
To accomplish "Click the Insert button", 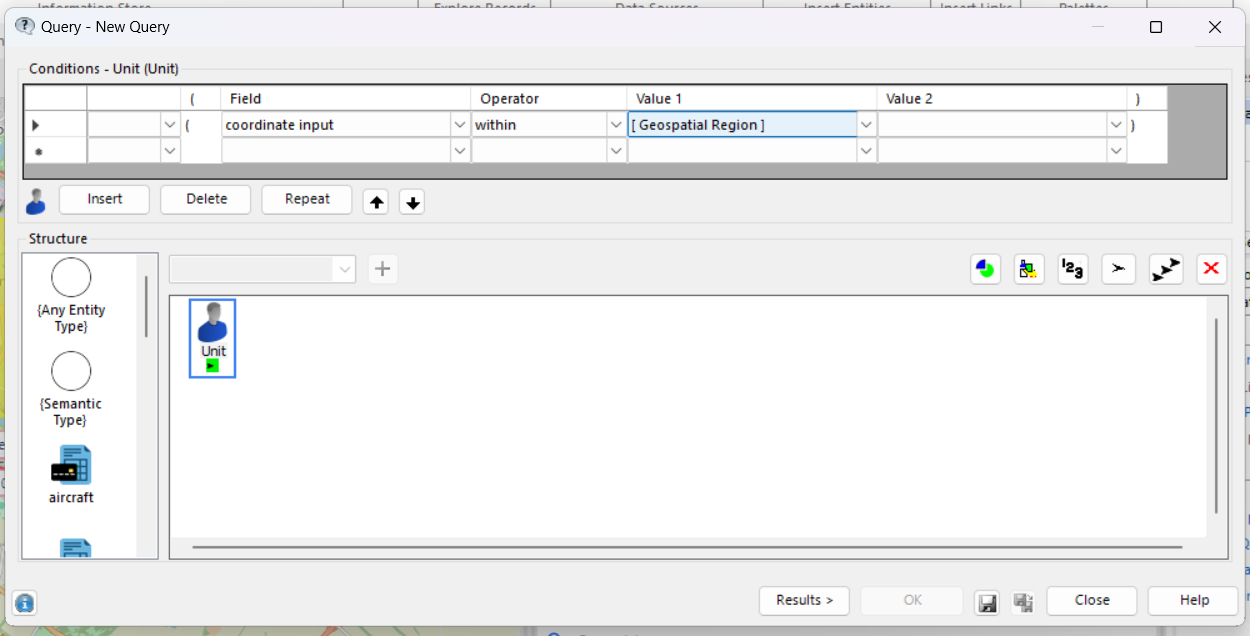I will tap(104, 199).
